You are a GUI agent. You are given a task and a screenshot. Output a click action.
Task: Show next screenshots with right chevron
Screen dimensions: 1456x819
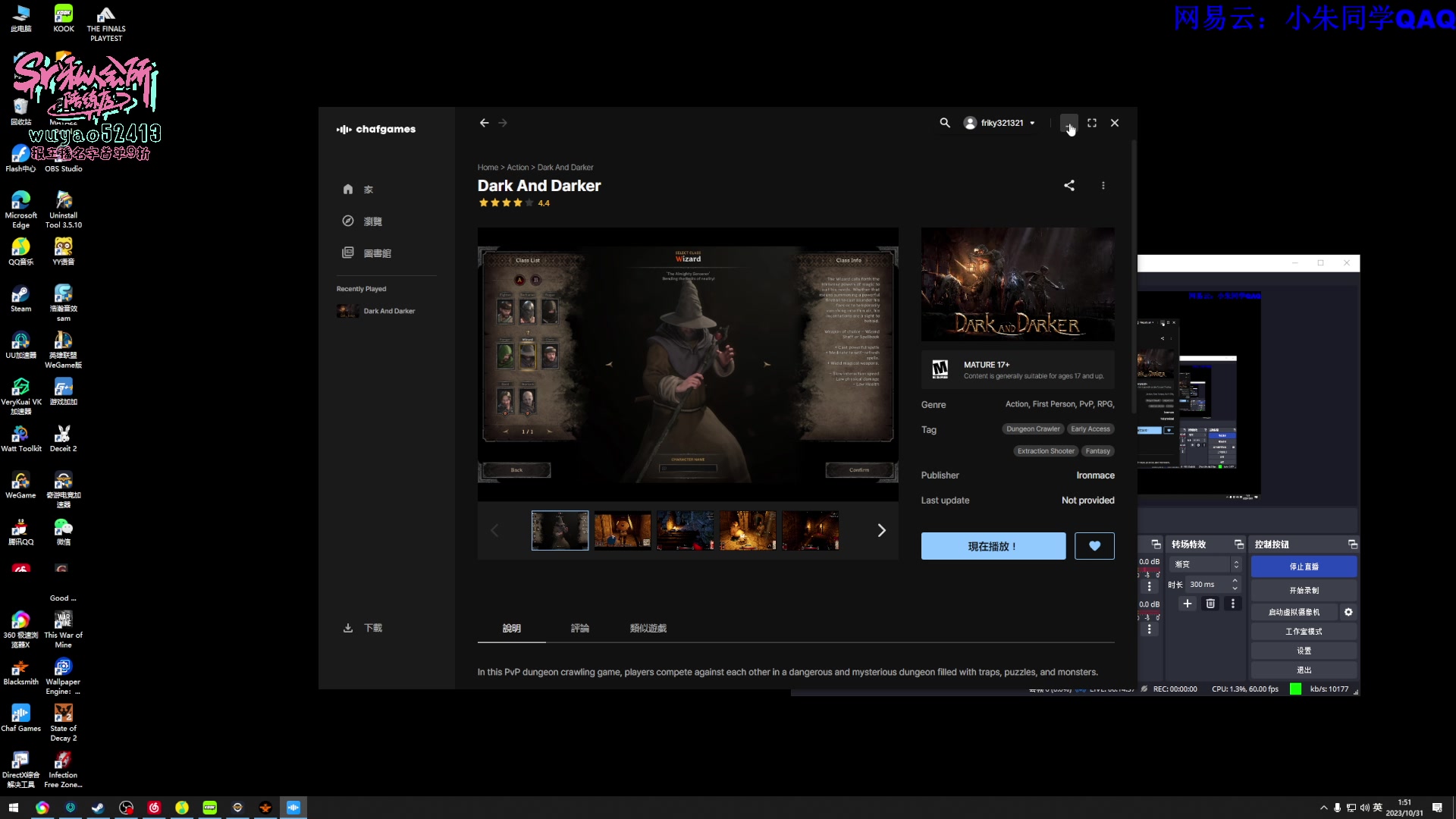(x=881, y=530)
